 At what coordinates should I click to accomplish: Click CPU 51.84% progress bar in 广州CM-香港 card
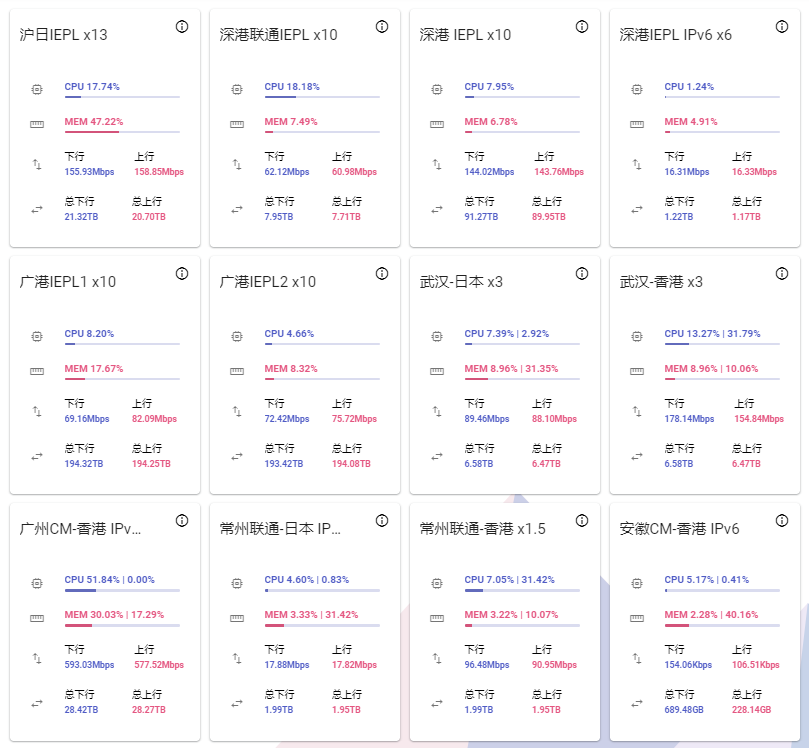click(x=122, y=590)
